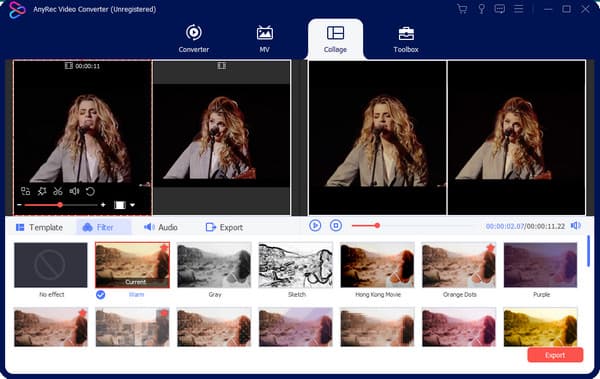Click the Converter circular arrow icon
Viewport: 600px width, 379px height.
pos(194,33)
